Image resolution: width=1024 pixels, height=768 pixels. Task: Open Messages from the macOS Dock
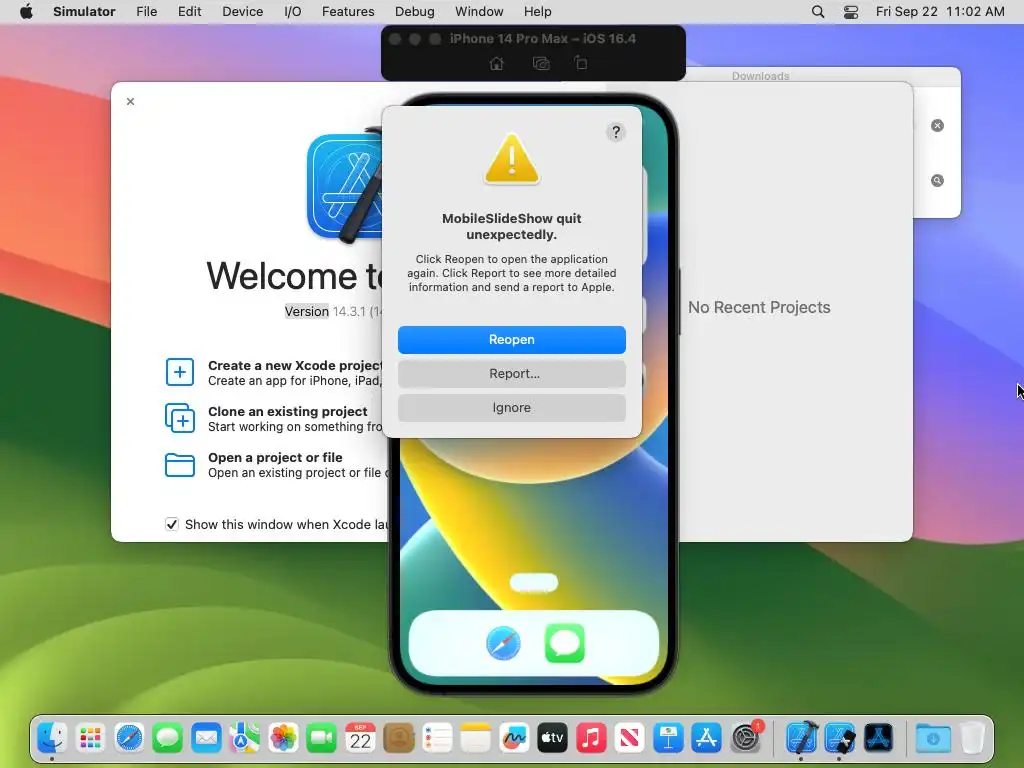tap(167, 738)
